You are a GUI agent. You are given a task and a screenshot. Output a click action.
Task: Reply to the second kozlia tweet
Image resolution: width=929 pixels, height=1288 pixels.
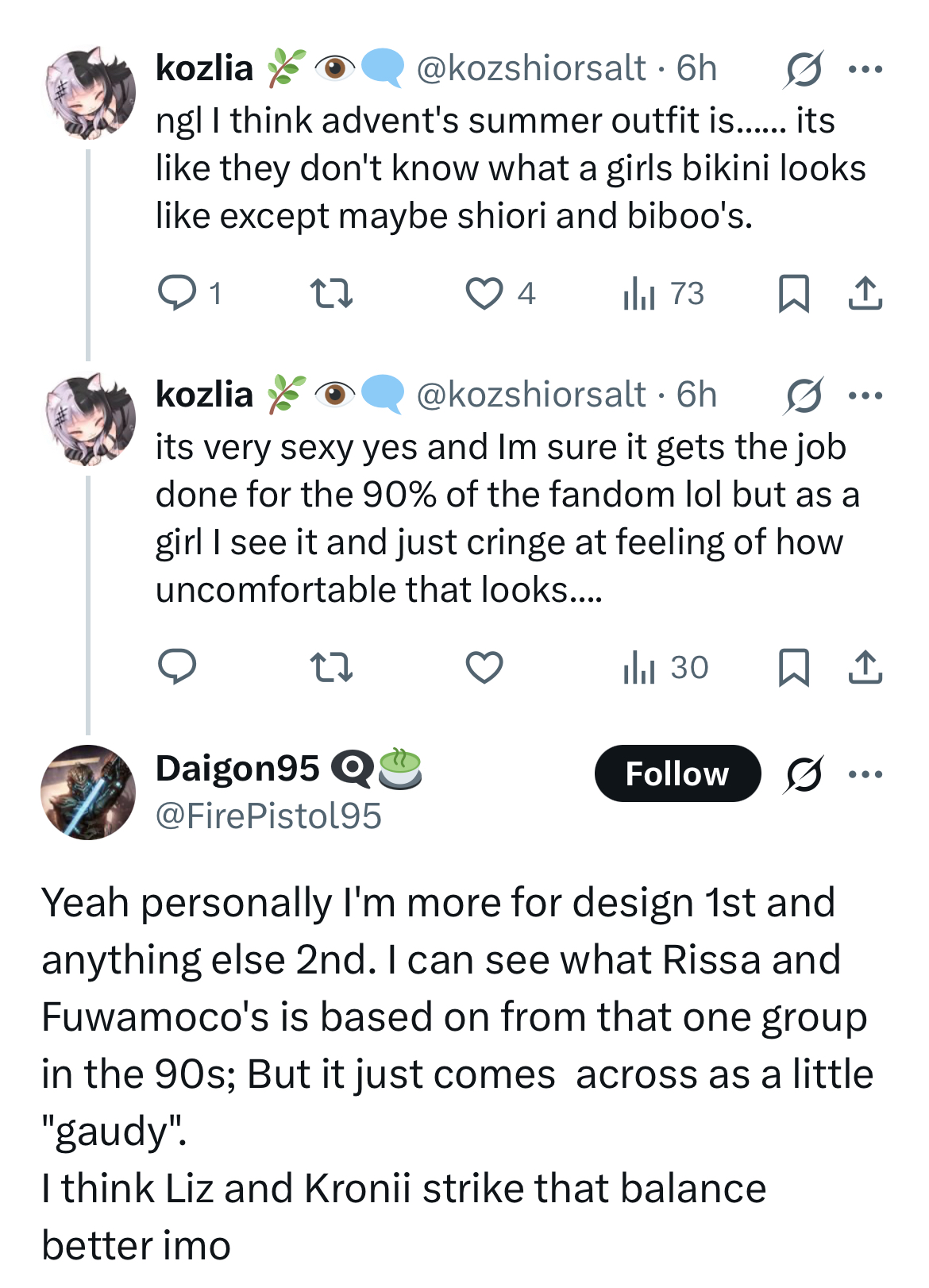point(177,667)
